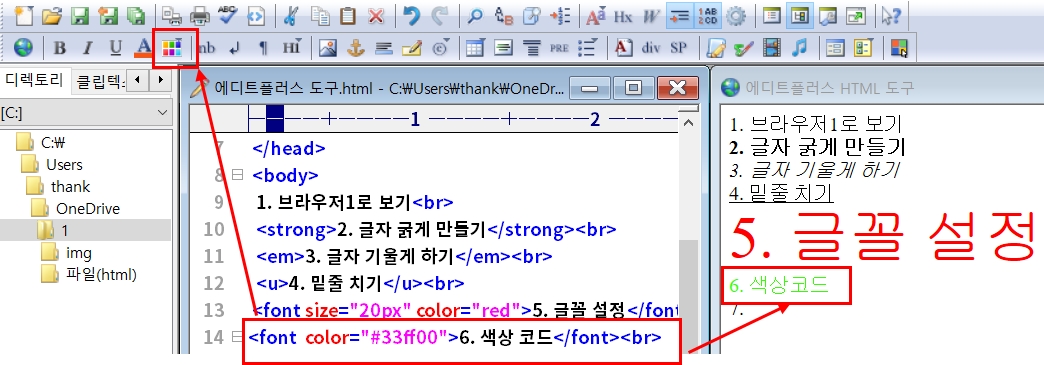This screenshot has height=365, width=1044.
Task: Open the list tag dropdown
Action: pyautogui.click(x=587, y=47)
